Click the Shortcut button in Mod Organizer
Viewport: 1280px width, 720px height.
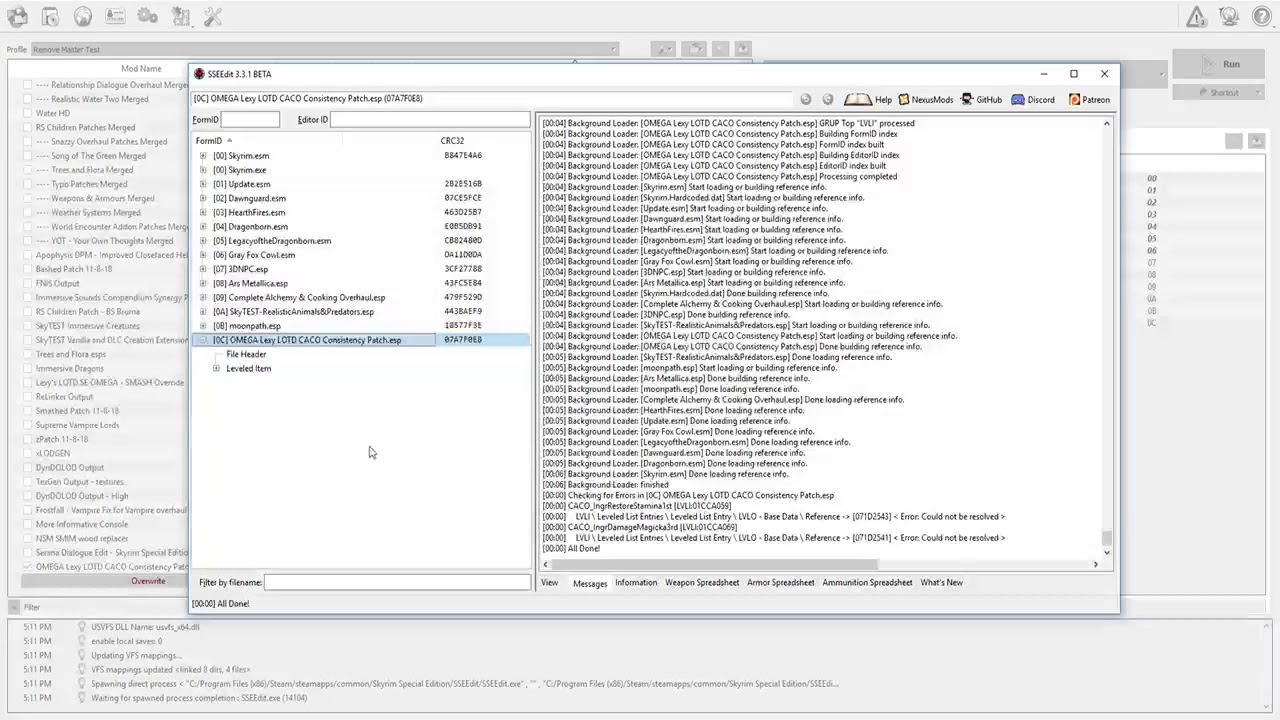(1221, 93)
